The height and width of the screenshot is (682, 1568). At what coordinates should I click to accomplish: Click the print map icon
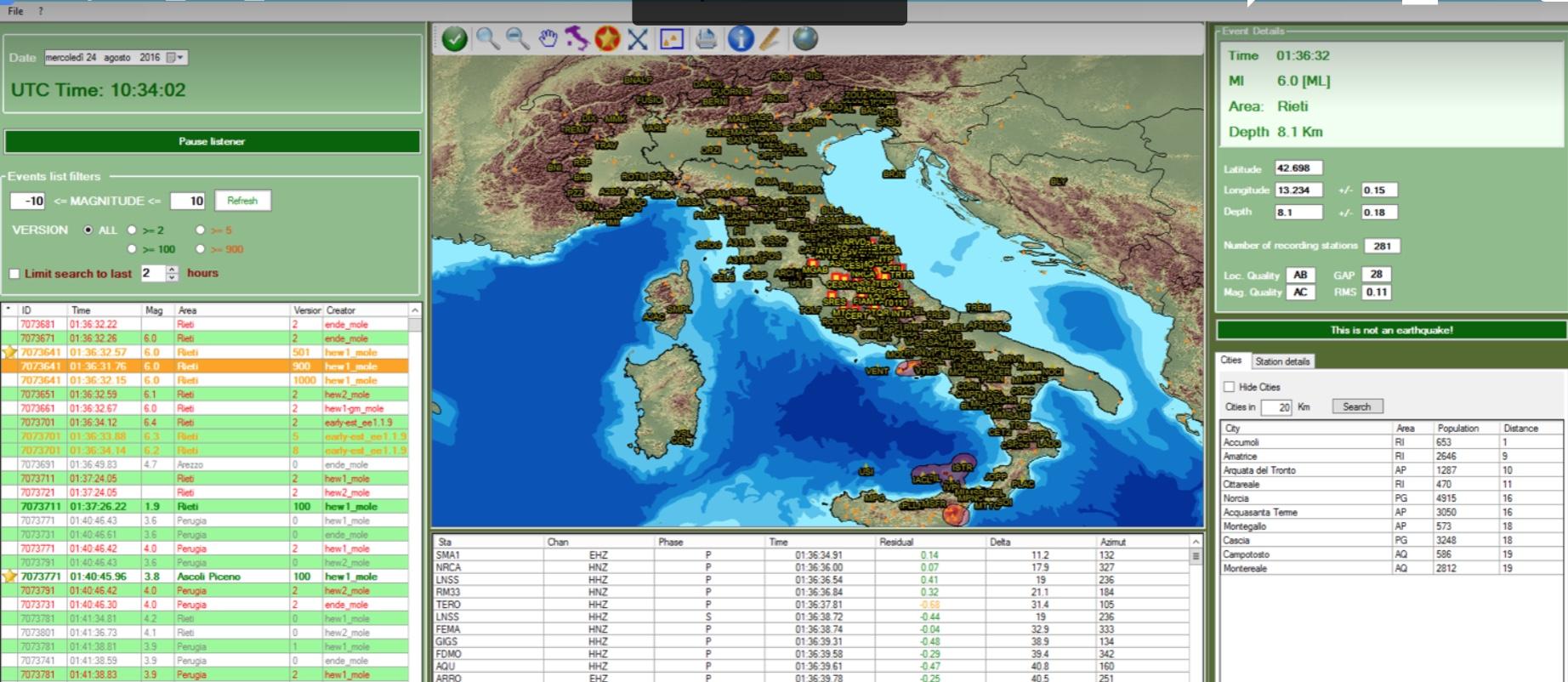706,39
